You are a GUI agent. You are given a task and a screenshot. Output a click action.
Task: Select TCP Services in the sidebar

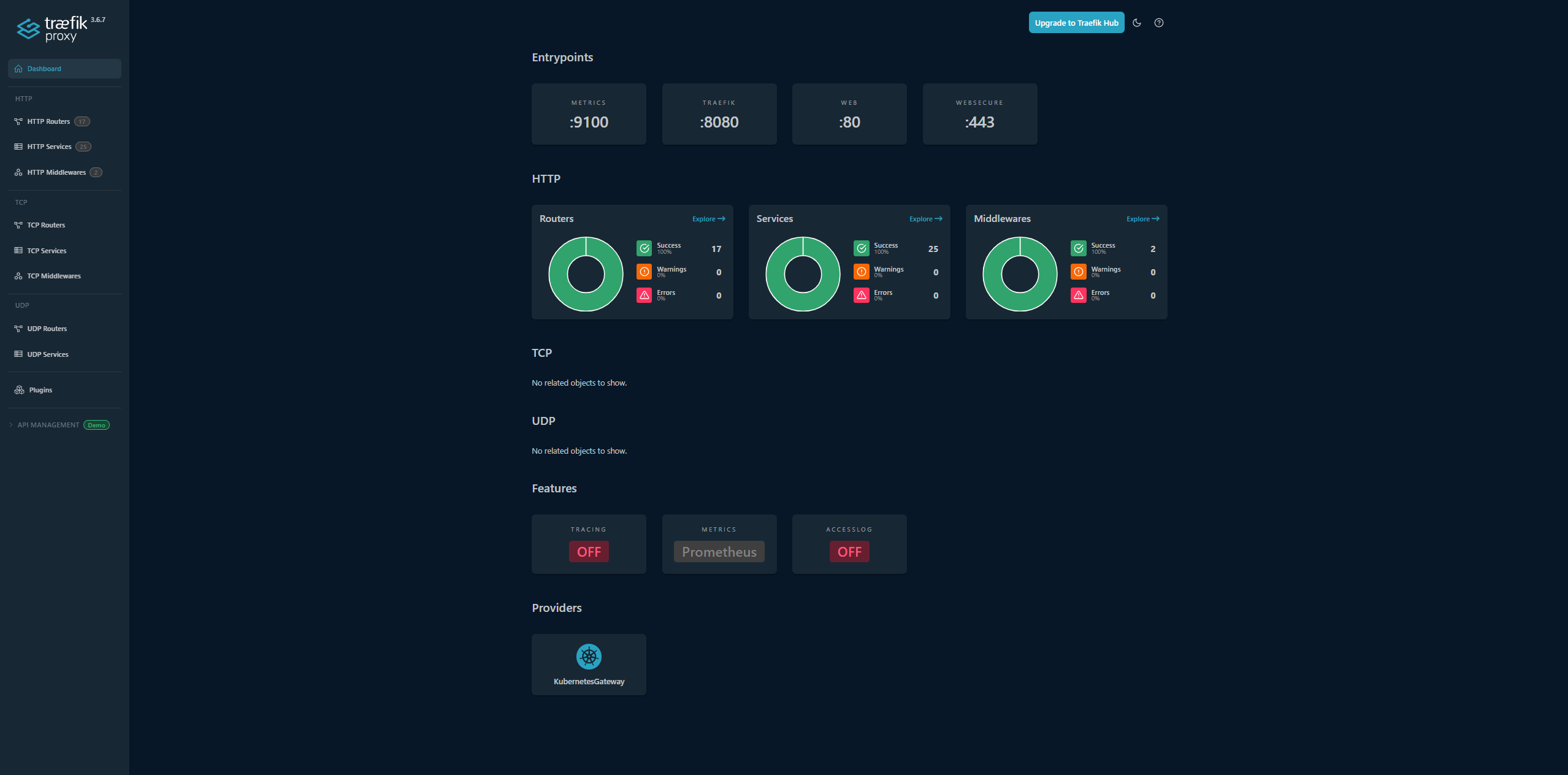tap(46, 250)
